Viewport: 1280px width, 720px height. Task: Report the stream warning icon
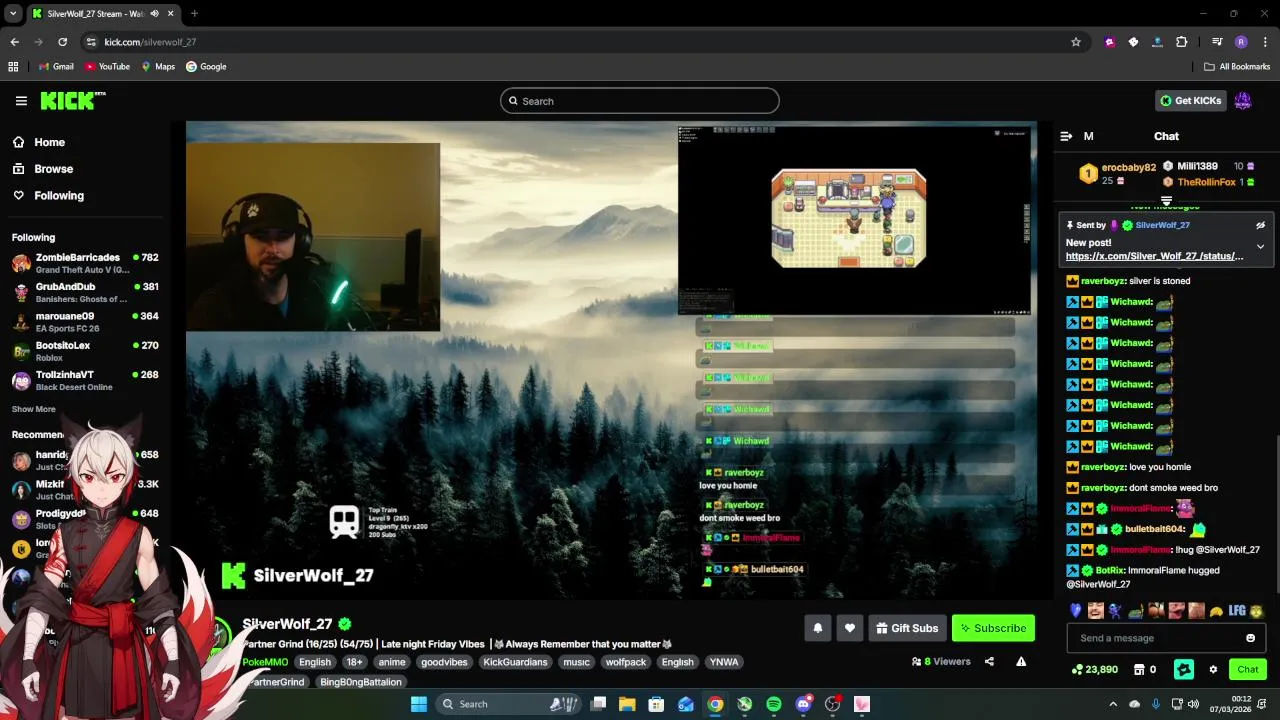[1021, 661]
